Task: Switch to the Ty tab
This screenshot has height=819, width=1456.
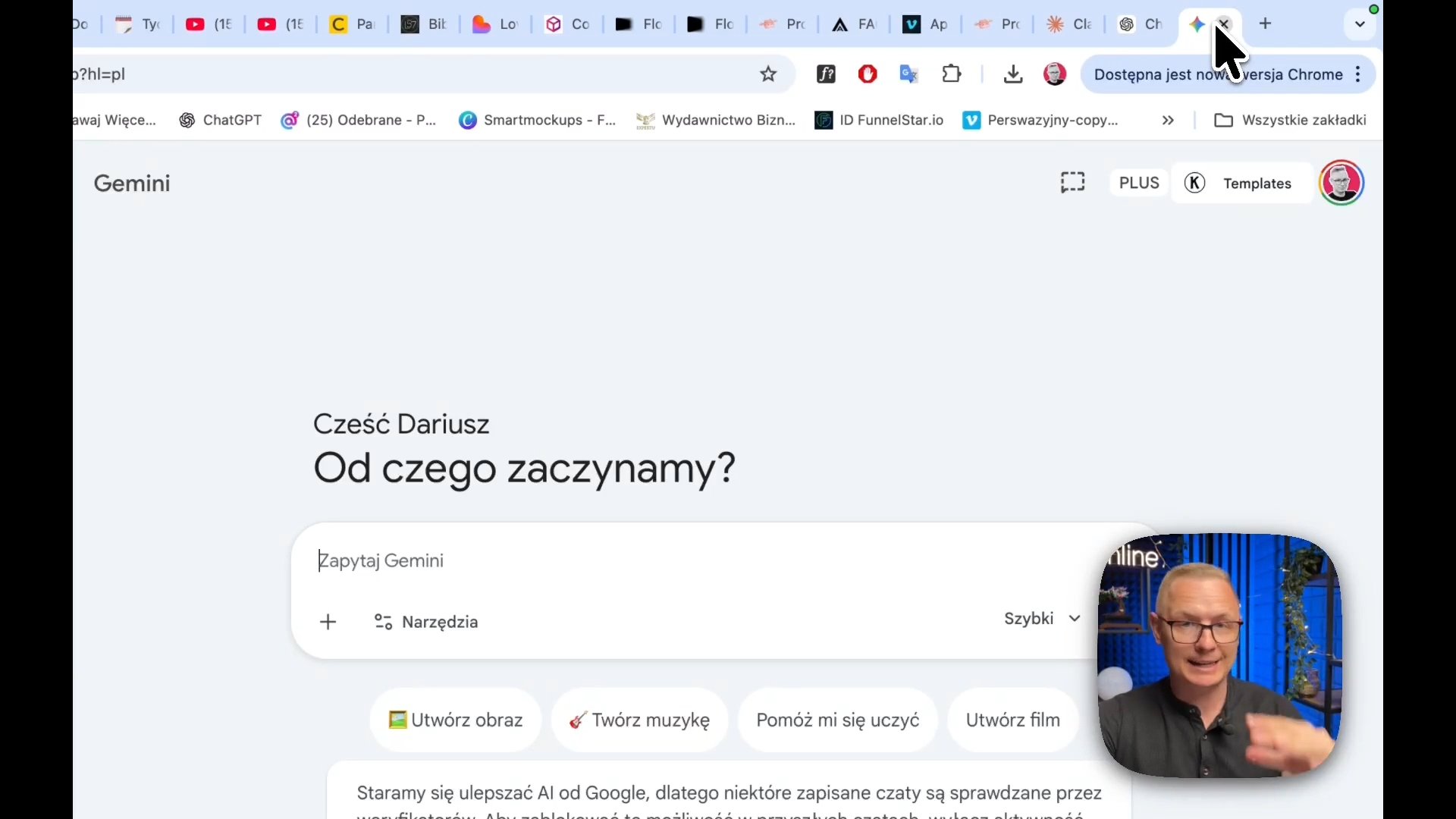Action: click(x=137, y=24)
